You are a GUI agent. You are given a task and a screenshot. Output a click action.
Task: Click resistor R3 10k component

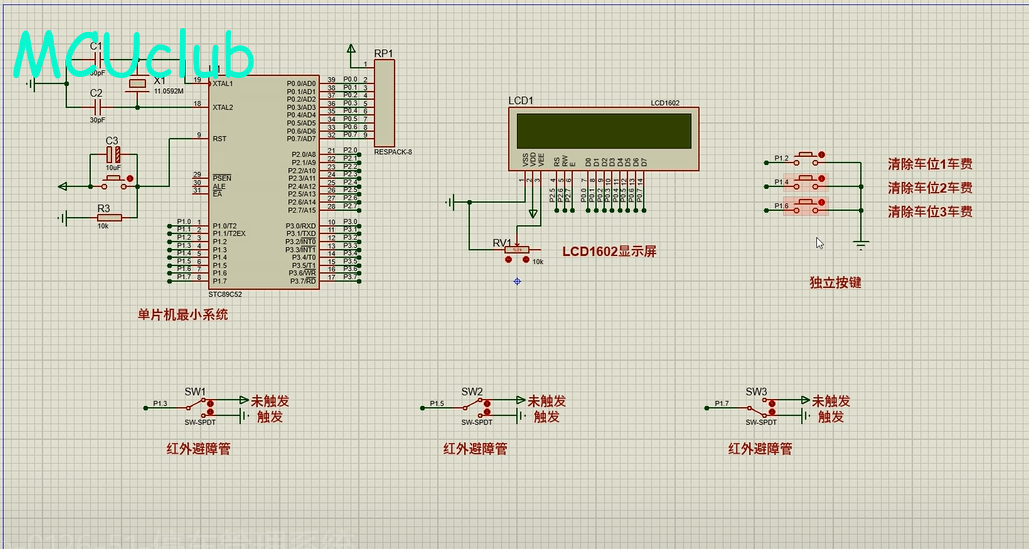point(109,217)
